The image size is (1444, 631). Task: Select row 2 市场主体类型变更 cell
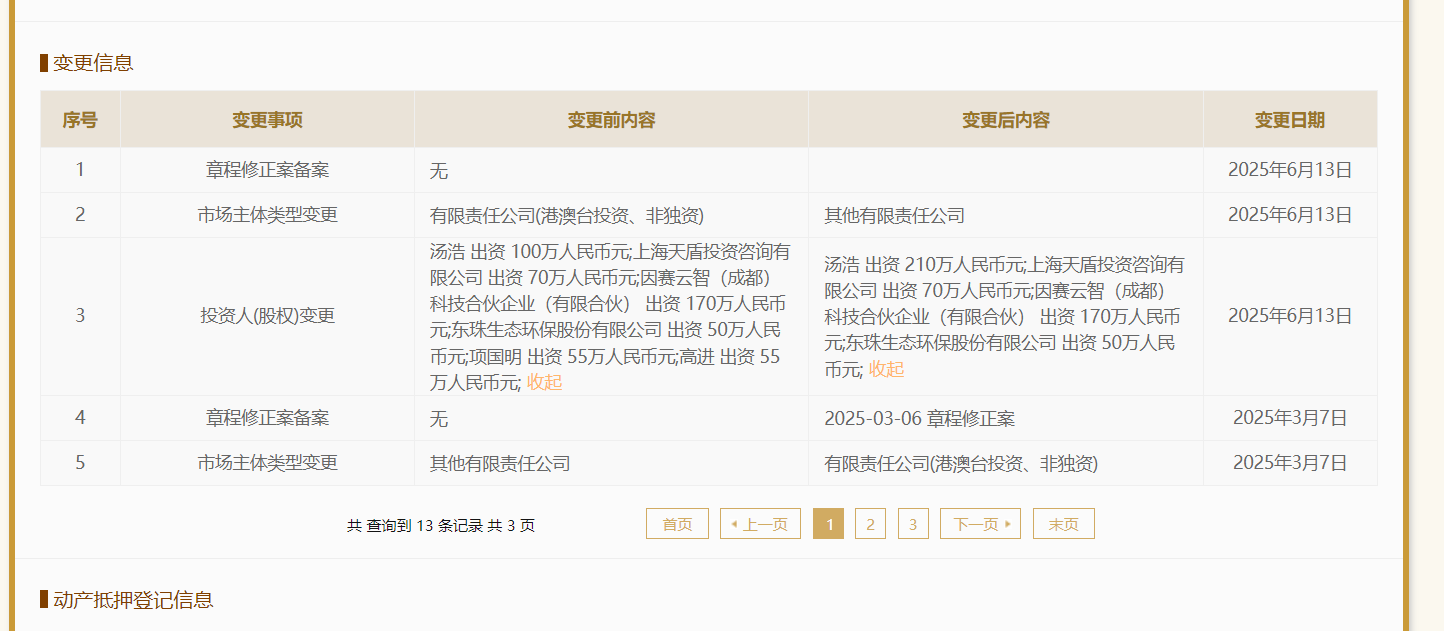click(267, 215)
